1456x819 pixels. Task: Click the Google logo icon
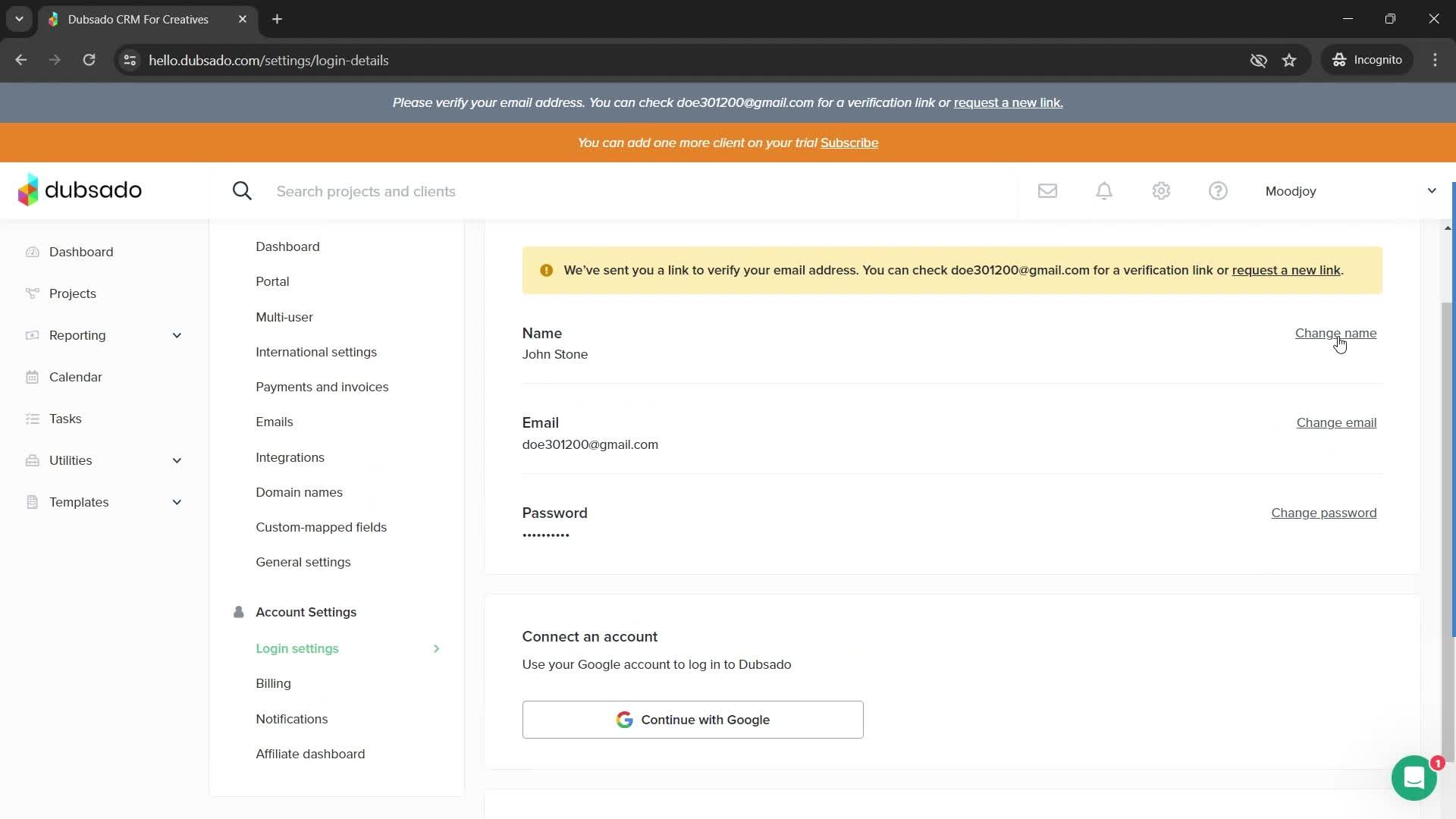pyautogui.click(x=624, y=720)
